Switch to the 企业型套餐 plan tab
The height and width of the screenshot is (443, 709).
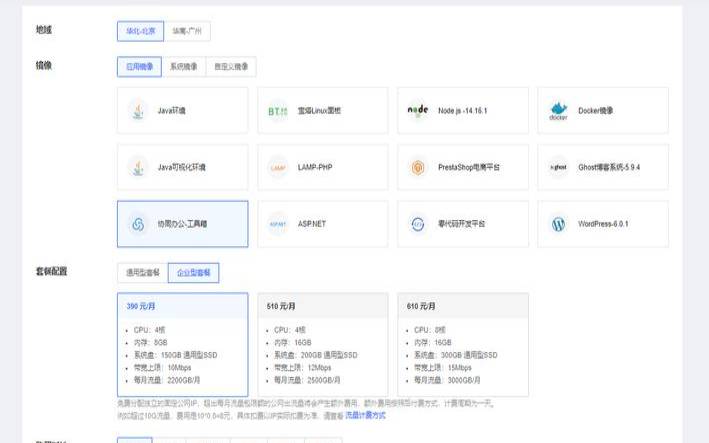(x=194, y=273)
